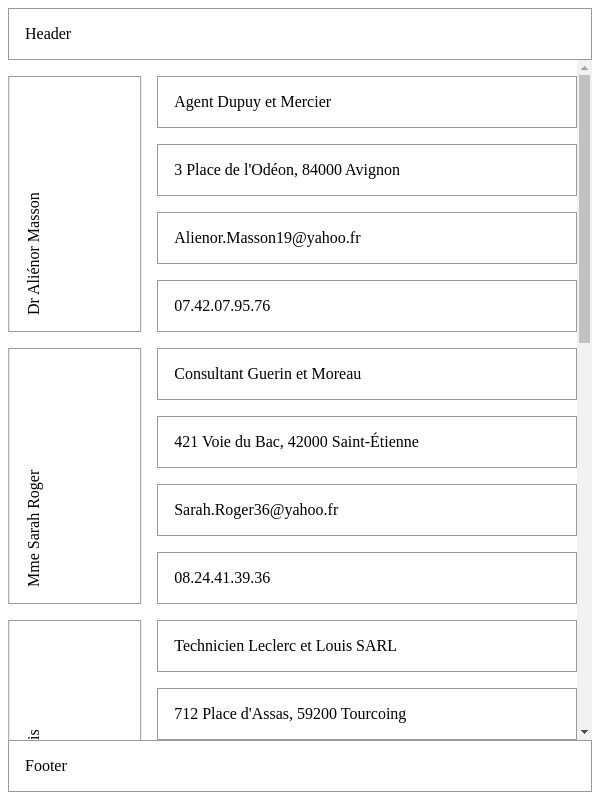This screenshot has width=600, height=800.
Task: Click the Alienor.Masson19@yahoo.fr email
Action: tap(366, 238)
